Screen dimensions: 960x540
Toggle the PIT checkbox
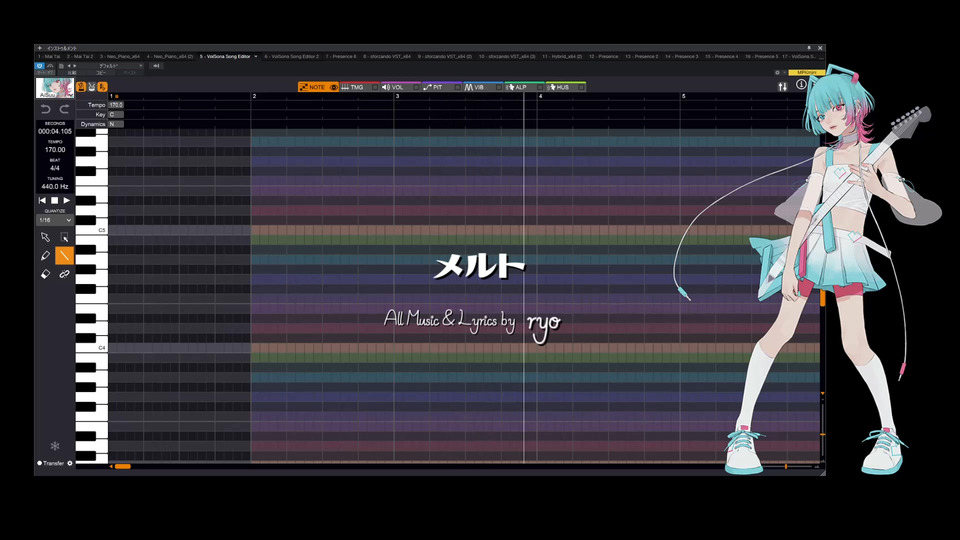pos(457,88)
